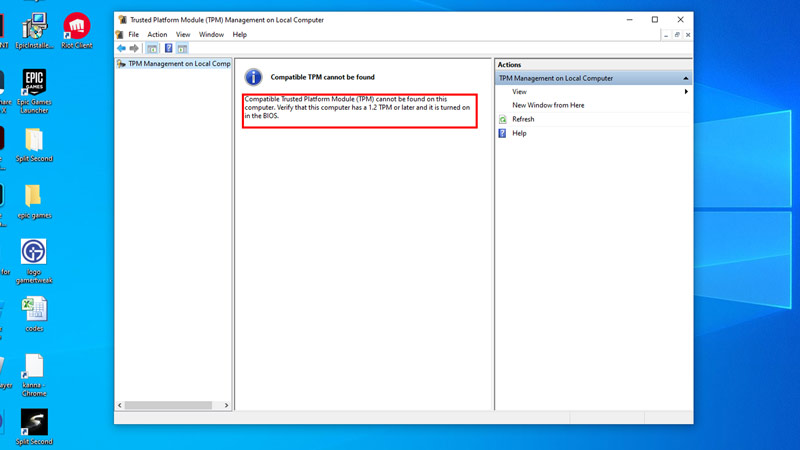Click the blue Help toolbar icon

(x=168, y=48)
